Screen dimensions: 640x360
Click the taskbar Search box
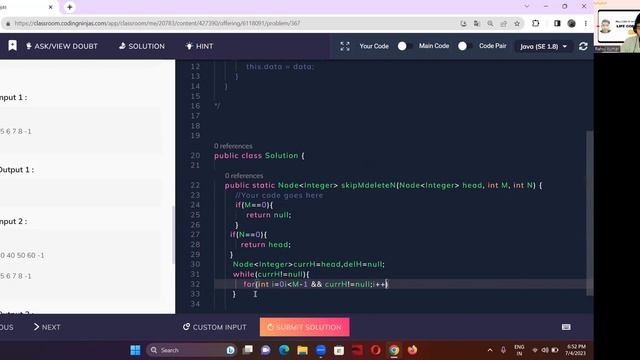click(192, 350)
